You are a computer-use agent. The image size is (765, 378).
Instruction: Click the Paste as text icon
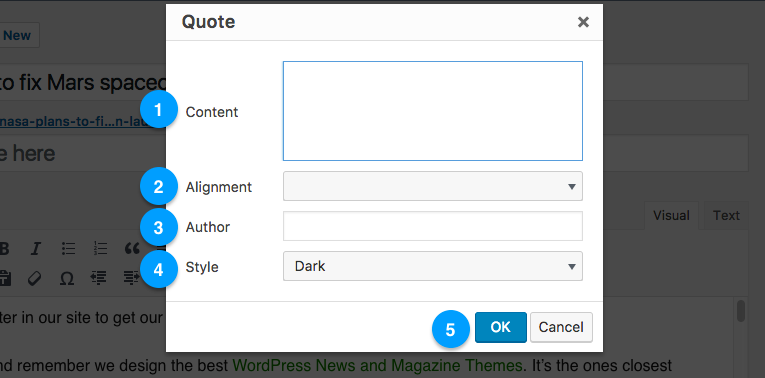[4, 278]
